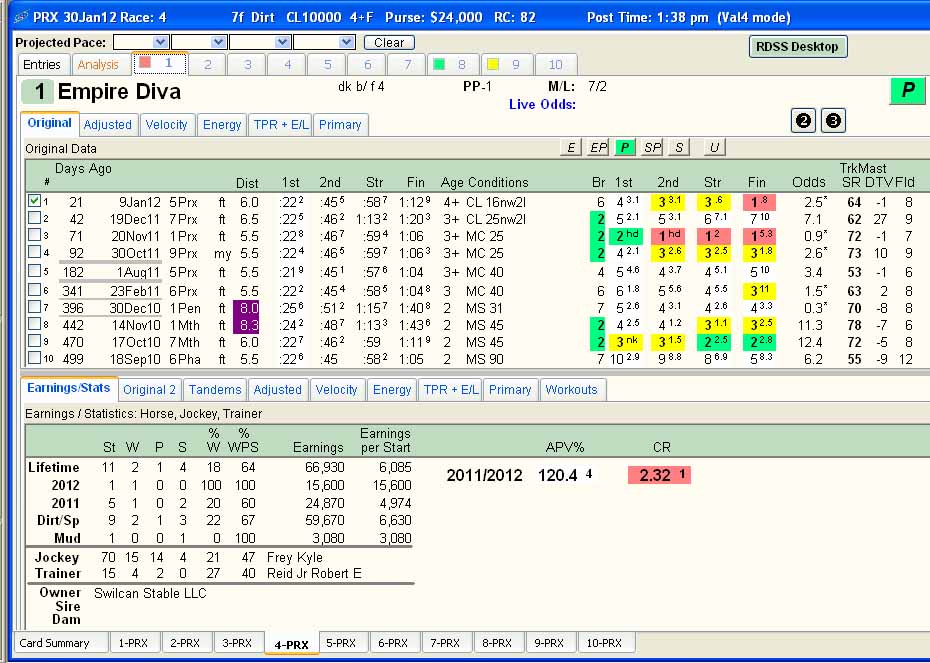Toggle the green P pace filter button

coord(625,148)
